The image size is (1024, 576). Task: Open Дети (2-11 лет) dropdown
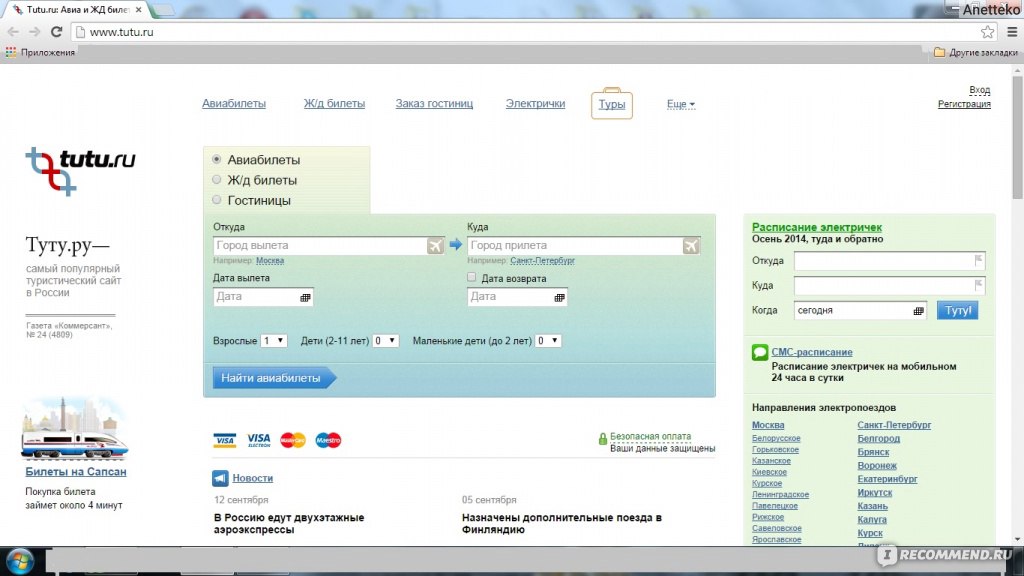(385, 341)
